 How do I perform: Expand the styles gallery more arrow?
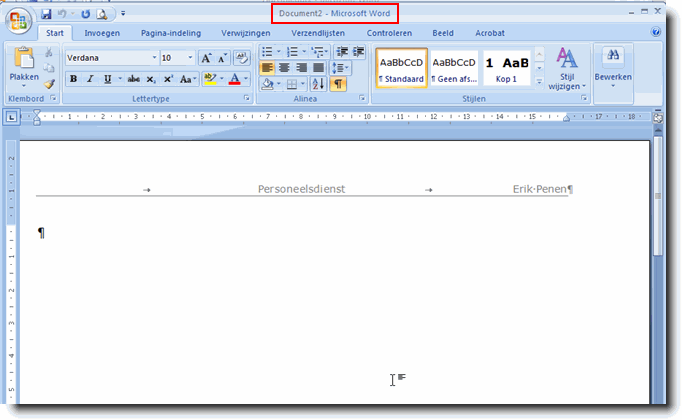[540, 82]
